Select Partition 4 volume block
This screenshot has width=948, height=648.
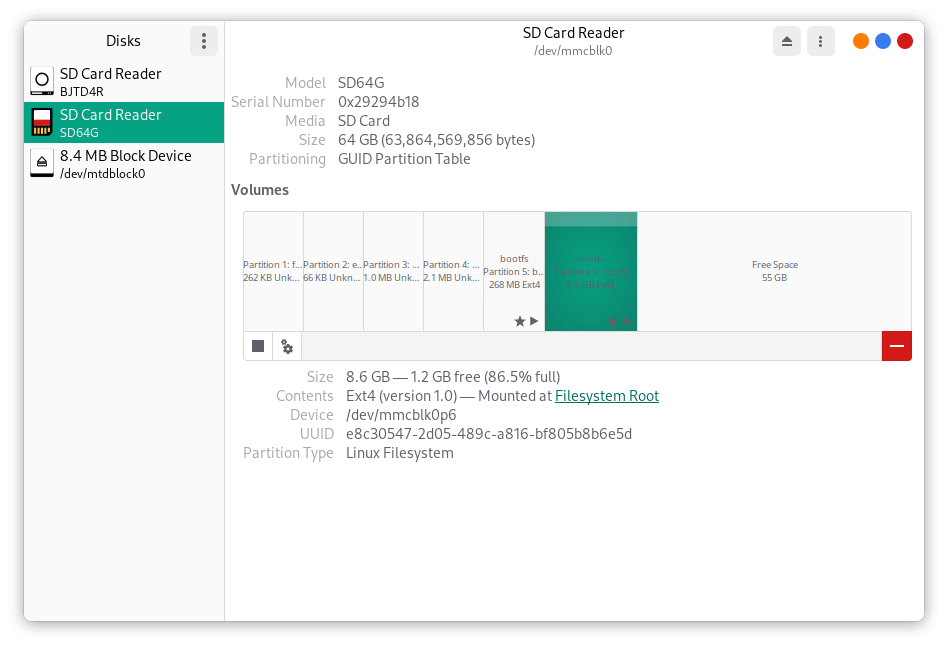click(453, 271)
